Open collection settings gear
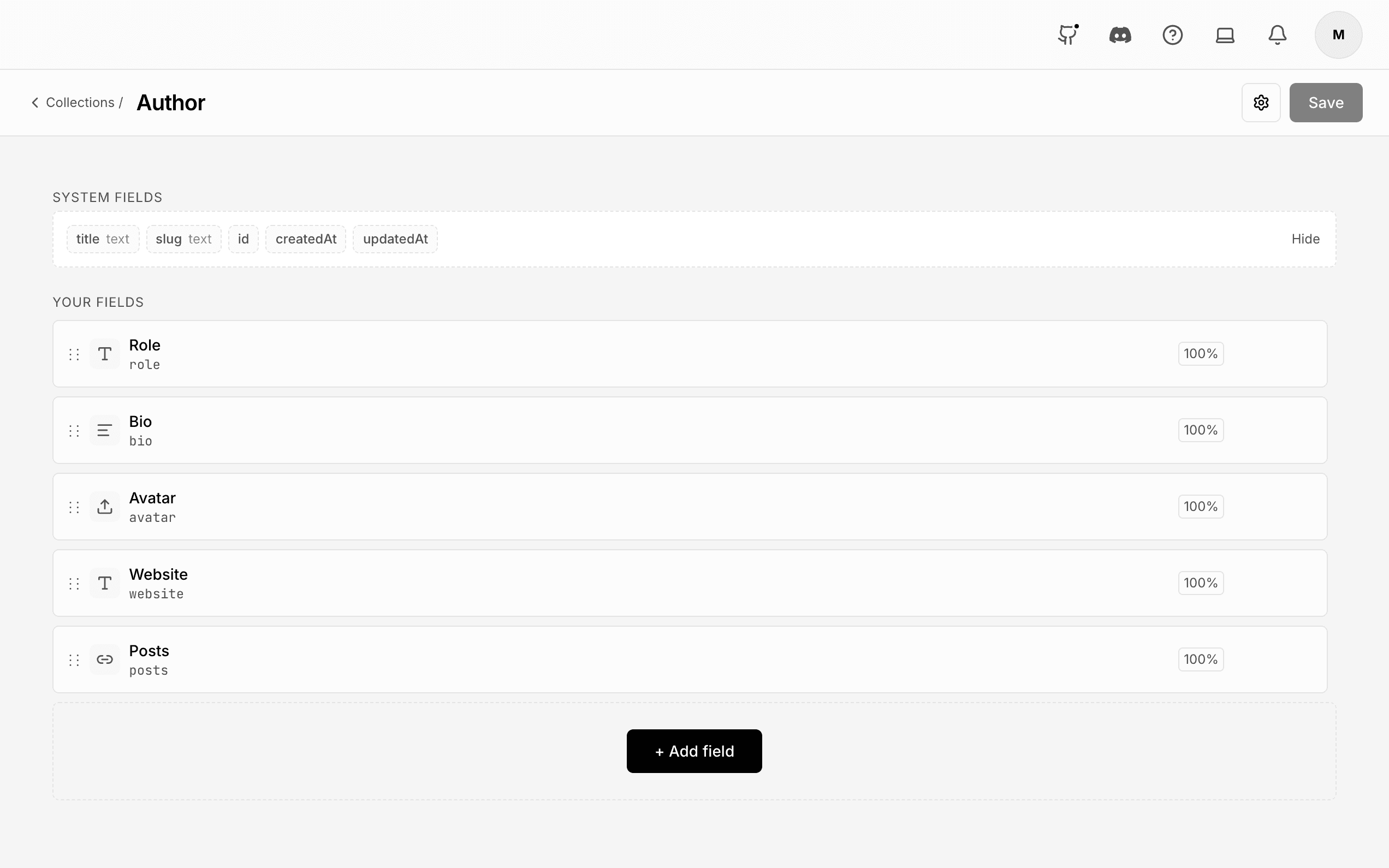 click(x=1261, y=103)
